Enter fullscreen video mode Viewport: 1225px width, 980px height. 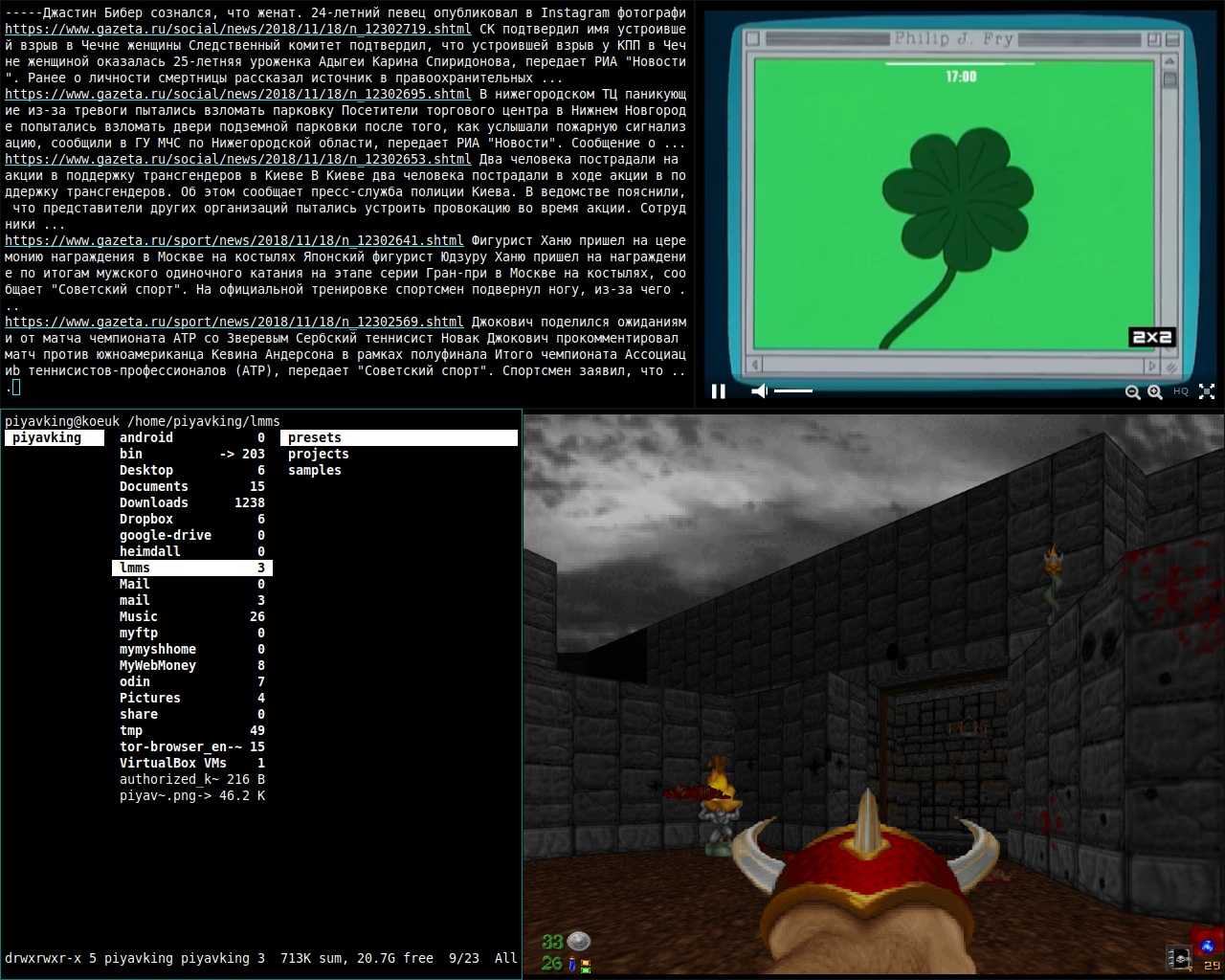click(1207, 391)
